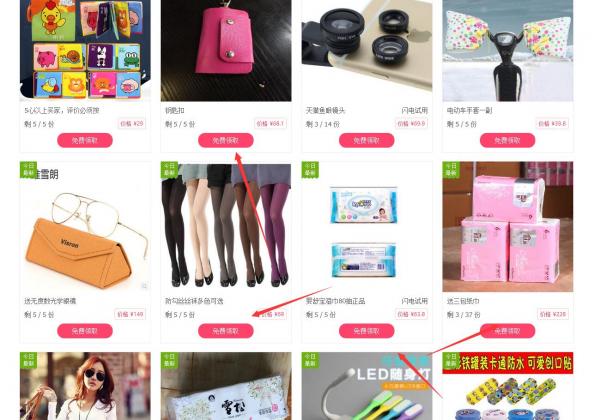Click 免费领取 under the baby wipes
Viewport: 600px width, 420px height.
[x=367, y=331]
